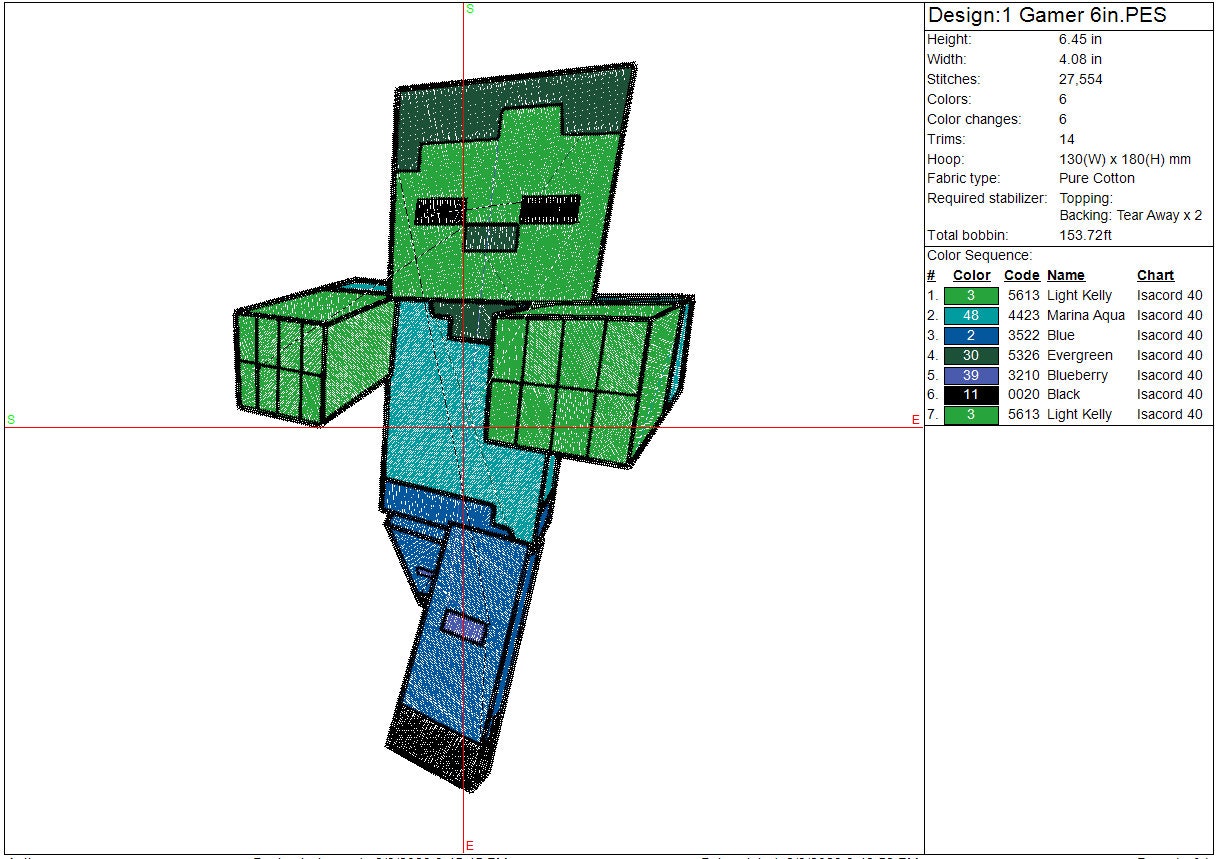Click the first Light Kelly swatch in row 1
Viewport: 1218px width, 859px height.
tap(970, 296)
